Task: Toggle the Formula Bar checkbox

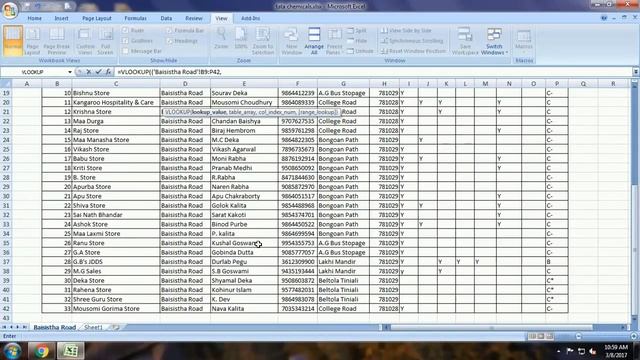Action: coord(169,31)
